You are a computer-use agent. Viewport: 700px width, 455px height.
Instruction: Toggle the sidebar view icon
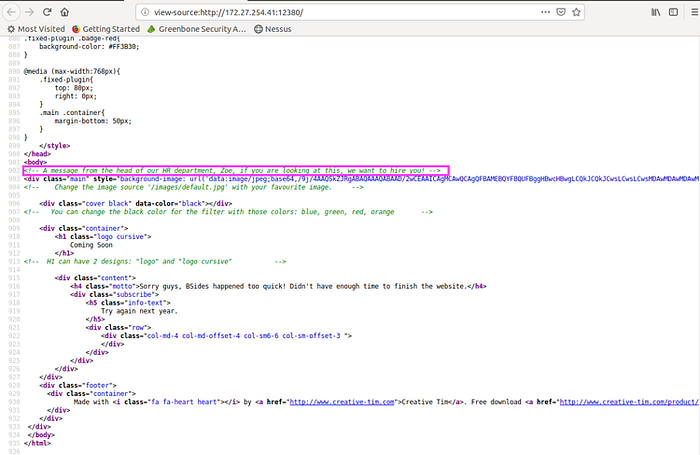click(x=673, y=12)
